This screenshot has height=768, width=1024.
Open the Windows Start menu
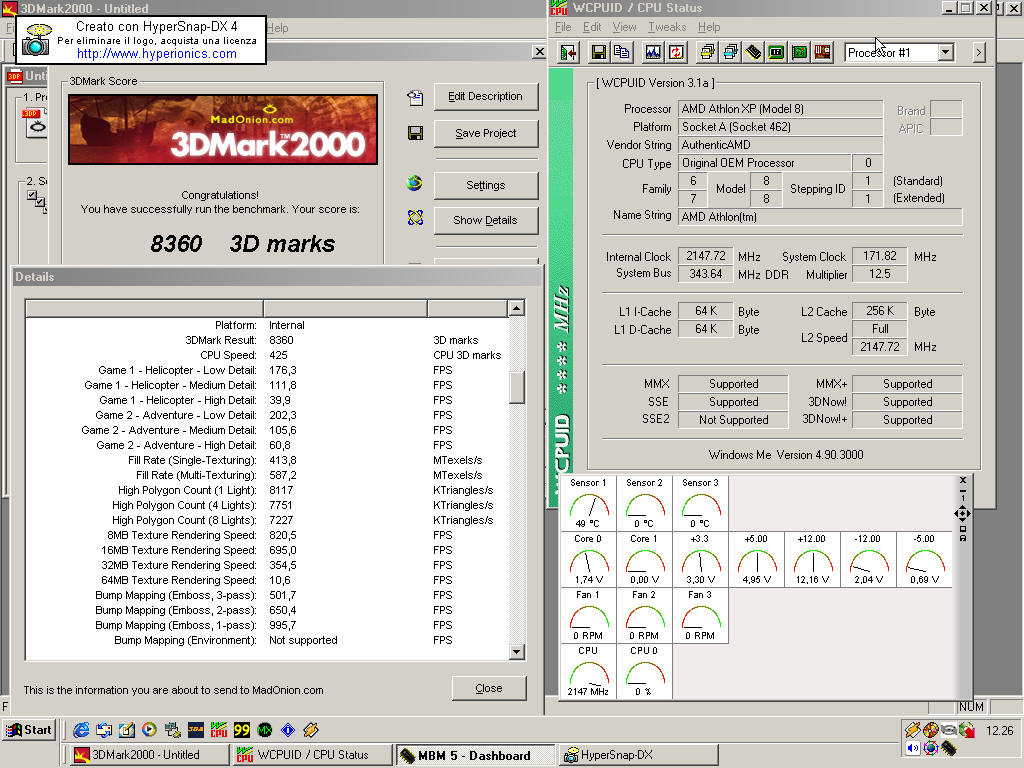(29, 730)
